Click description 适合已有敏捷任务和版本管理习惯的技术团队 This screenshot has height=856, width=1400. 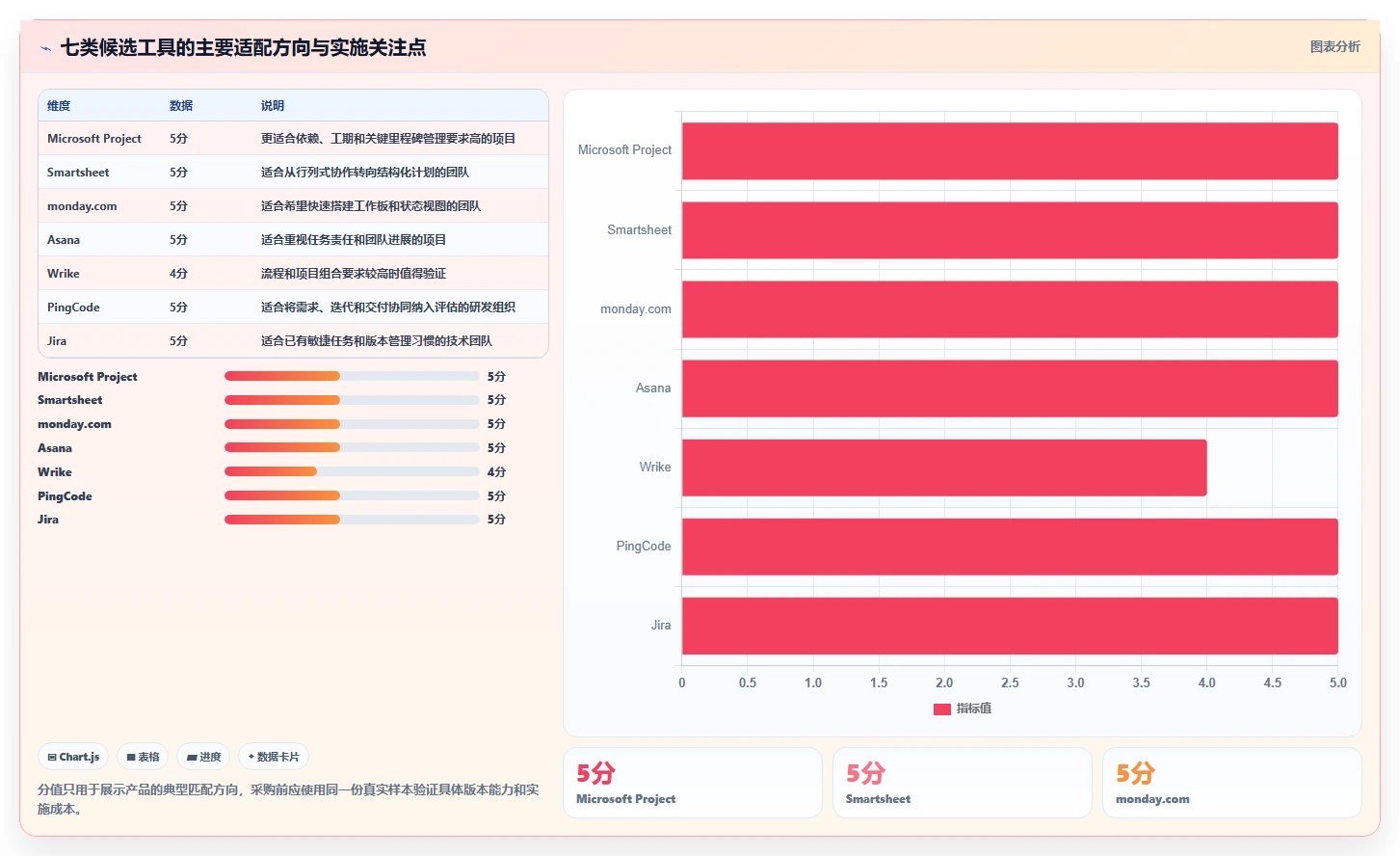(377, 341)
